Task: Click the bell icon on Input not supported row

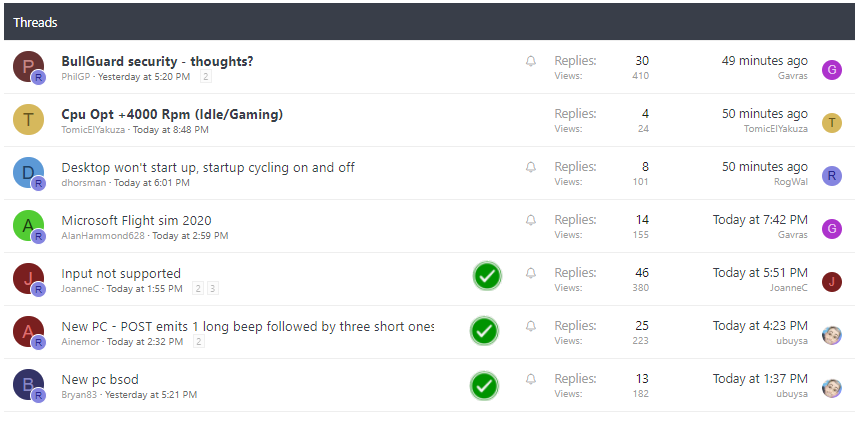Action: pyautogui.click(x=531, y=273)
